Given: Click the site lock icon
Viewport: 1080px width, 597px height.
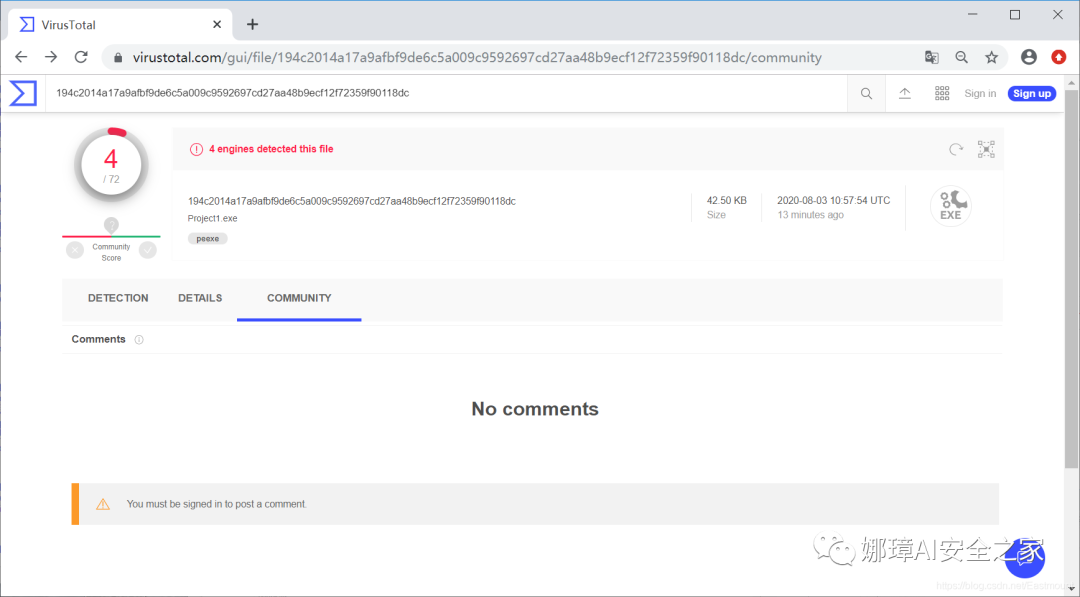Looking at the screenshot, I should point(118,58).
